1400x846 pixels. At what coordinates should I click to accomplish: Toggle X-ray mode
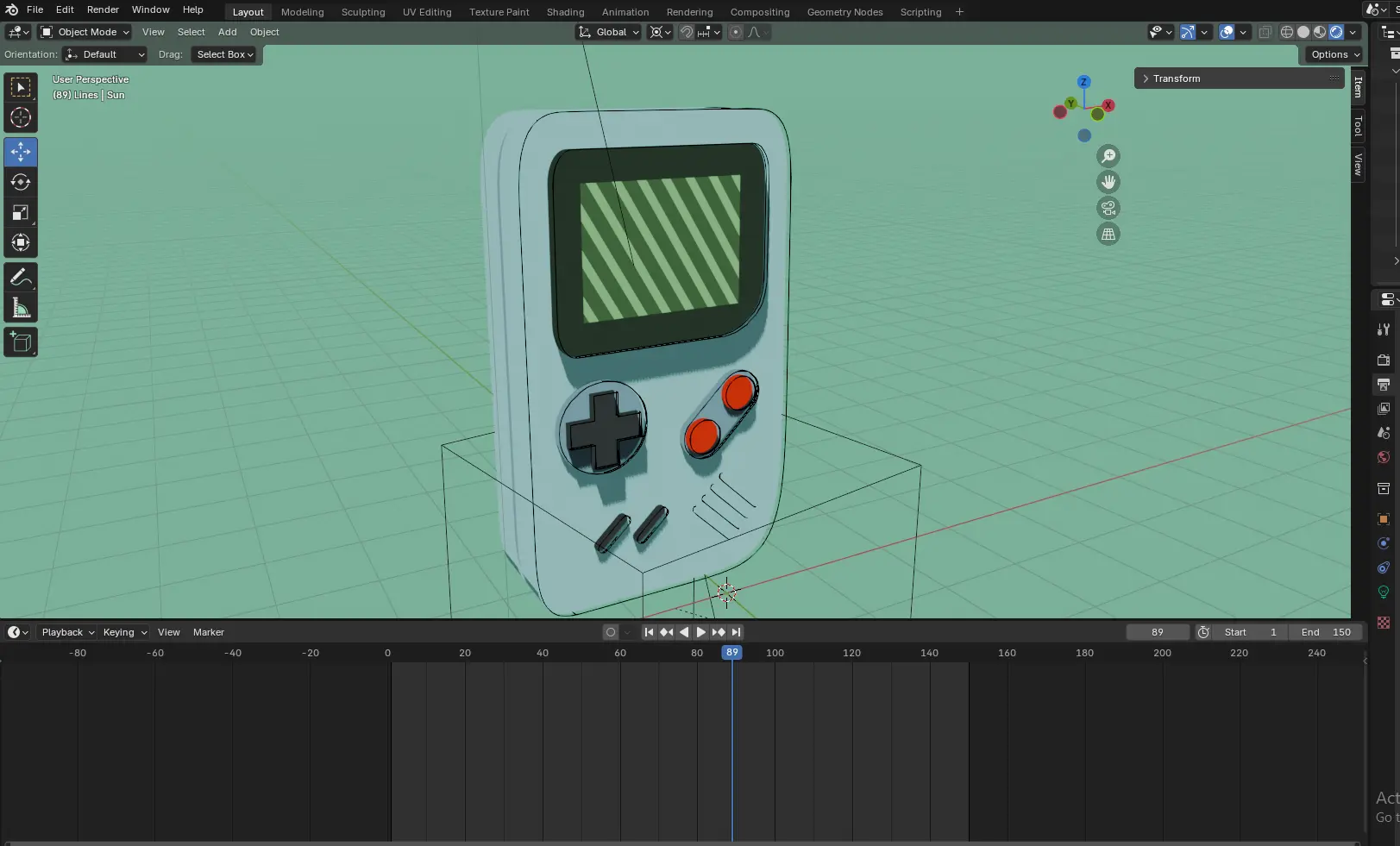pos(1265,32)
